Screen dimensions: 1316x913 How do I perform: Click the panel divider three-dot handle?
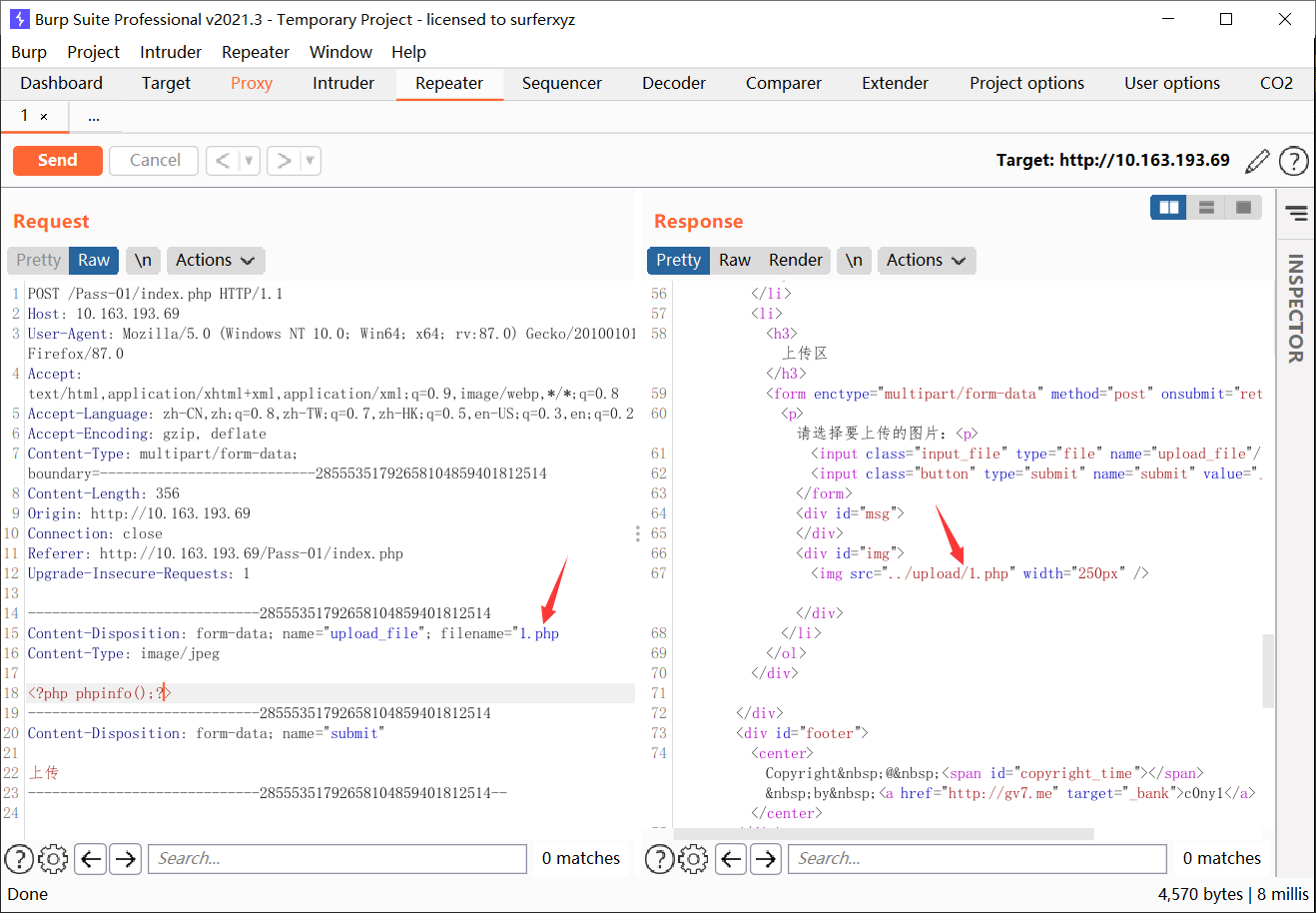click(638, 533)
